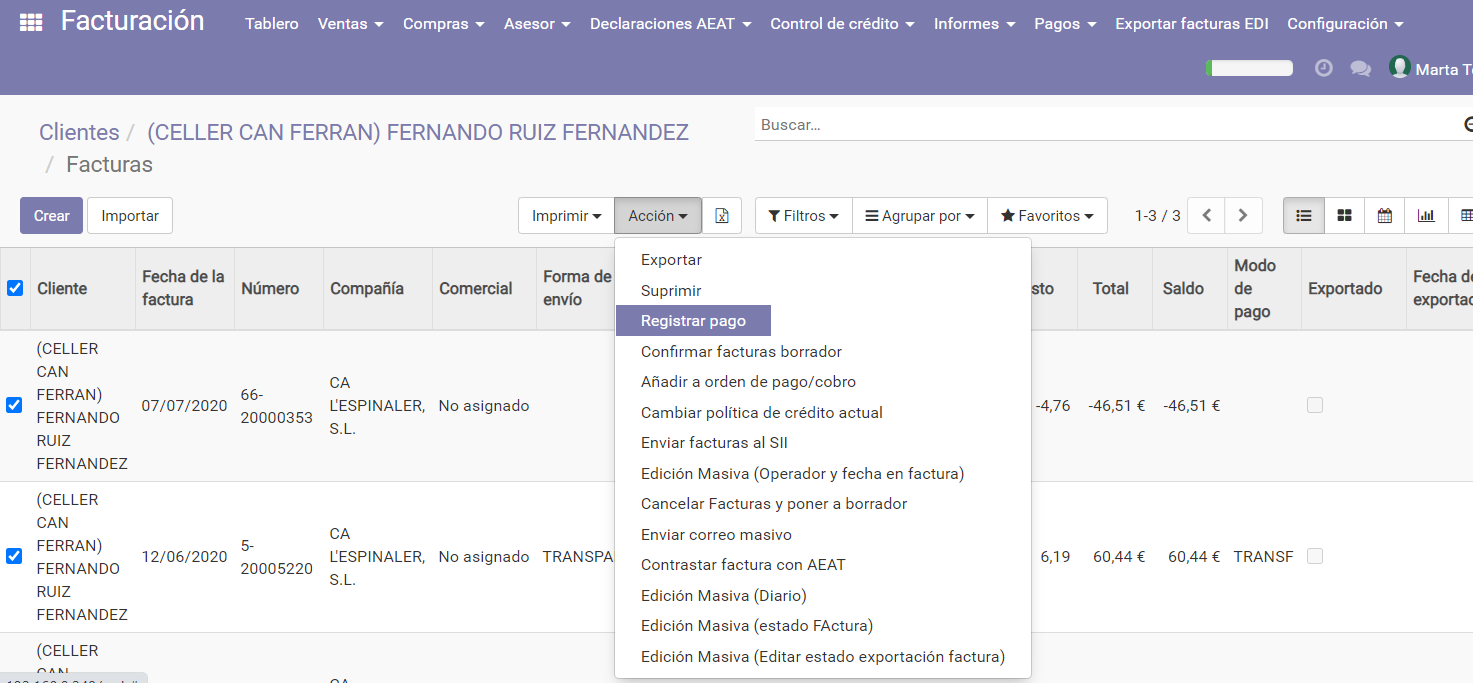Screen dimensions: 1473x683
Task: Click the Crear button
Action: (x=51, y=216)
